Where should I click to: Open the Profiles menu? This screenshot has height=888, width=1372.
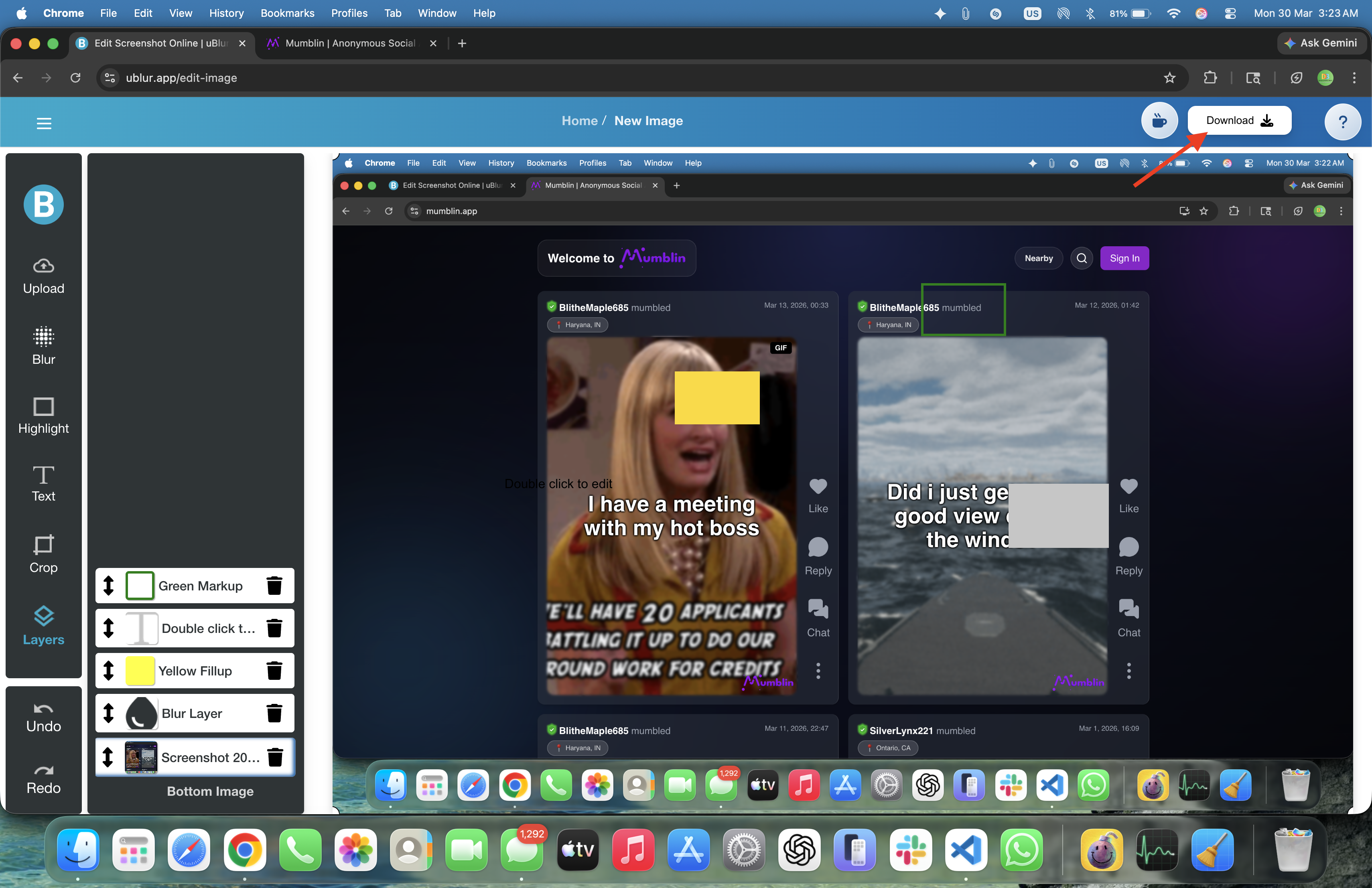point(349,13)
